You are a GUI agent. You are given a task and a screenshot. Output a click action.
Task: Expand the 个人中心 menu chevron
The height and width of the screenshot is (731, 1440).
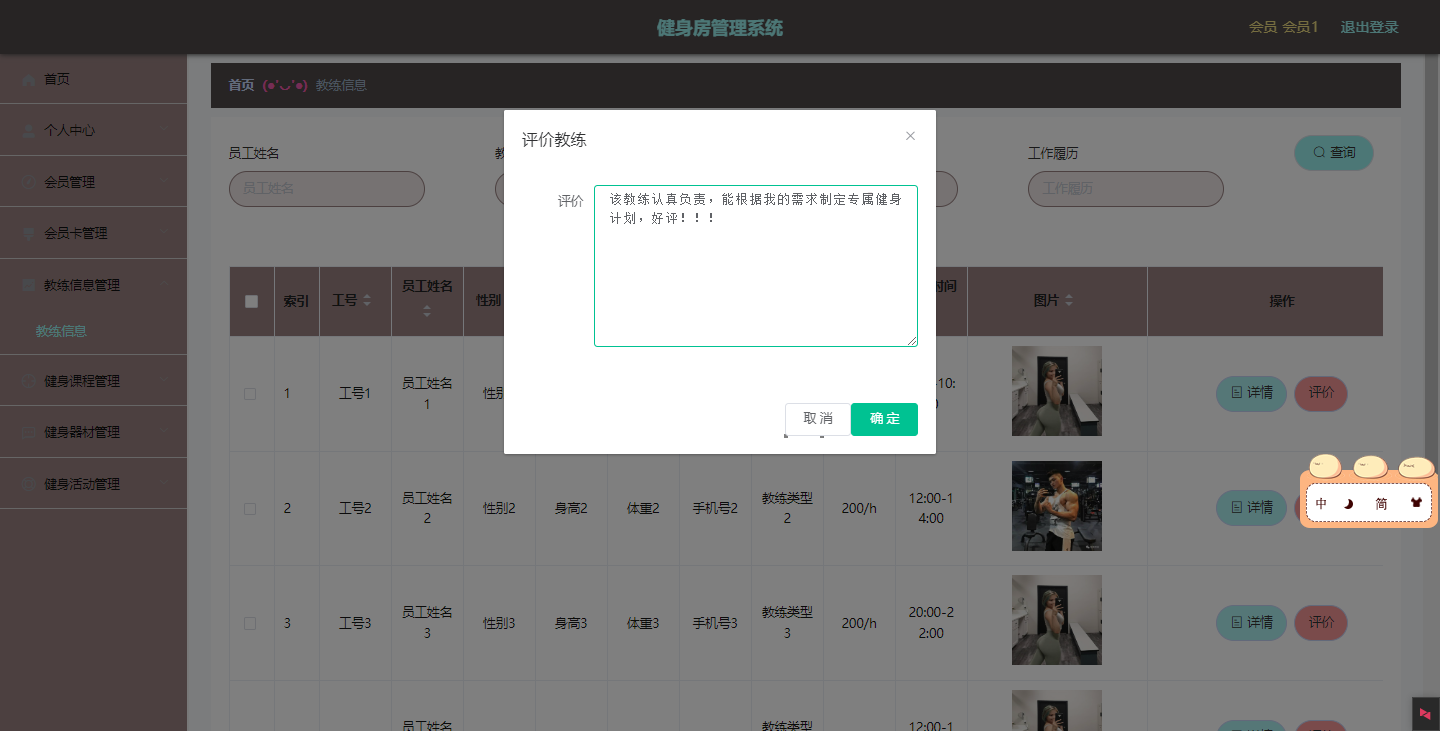point(165,130)
